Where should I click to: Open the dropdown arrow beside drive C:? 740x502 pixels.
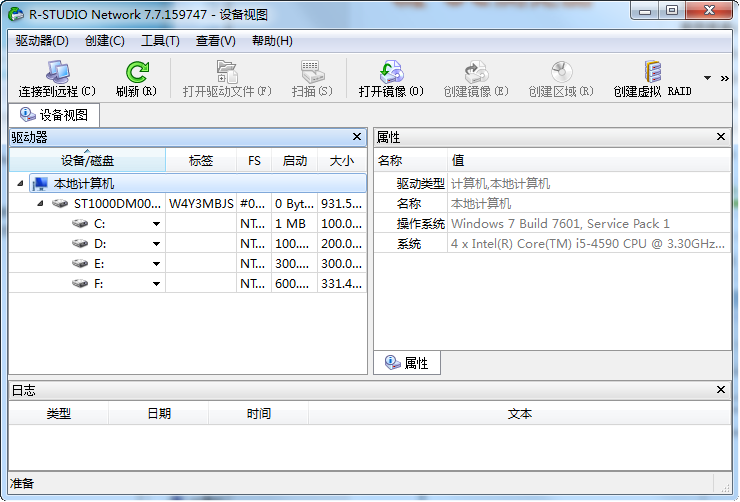(x=156, y=224)
